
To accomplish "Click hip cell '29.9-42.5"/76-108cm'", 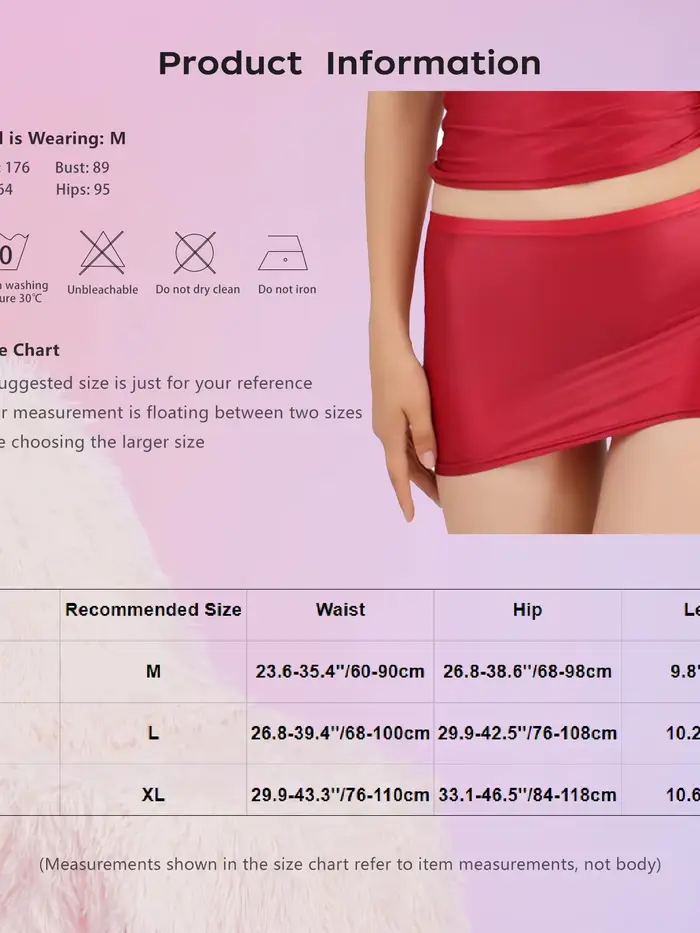I will [527, 733].
